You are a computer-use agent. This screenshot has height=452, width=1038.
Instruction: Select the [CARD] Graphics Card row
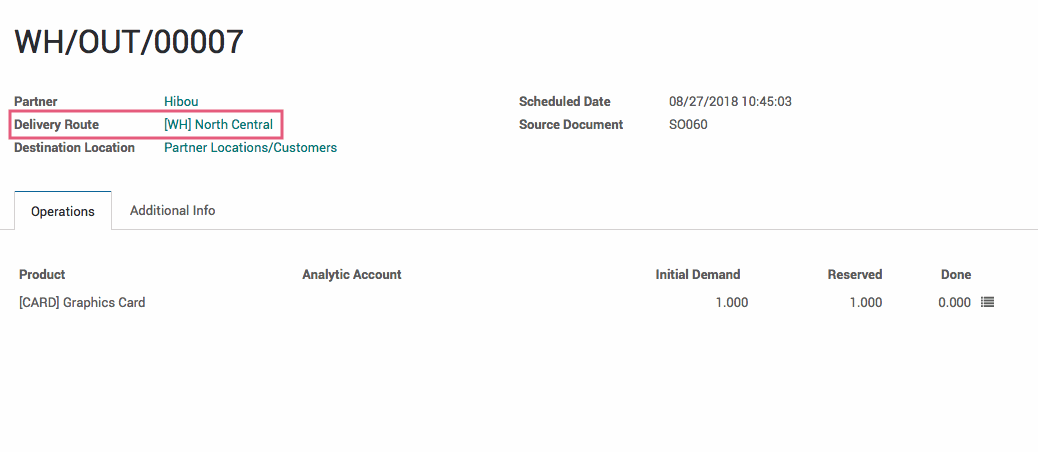[507, 302]
